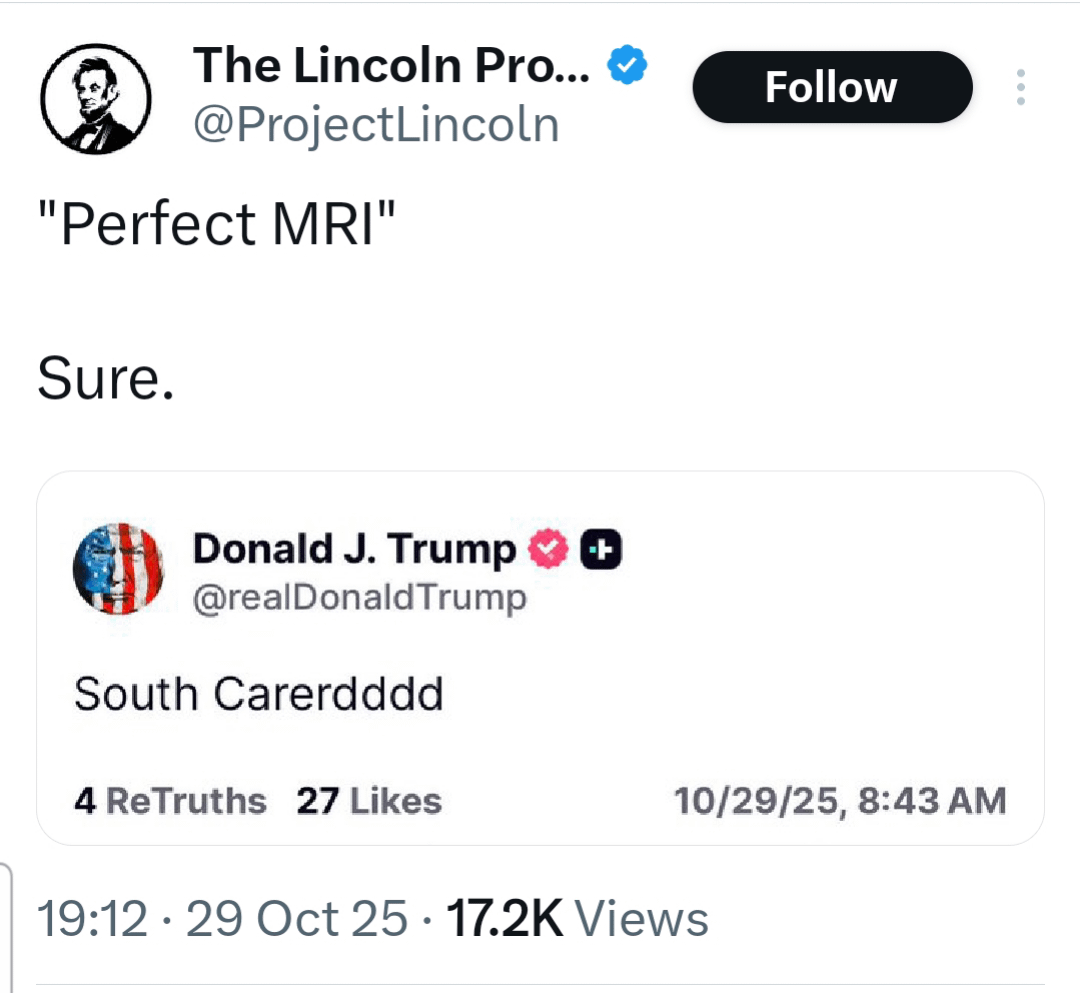
Task: Visit the @ProjectLincoln handle link
Action: 375,125
